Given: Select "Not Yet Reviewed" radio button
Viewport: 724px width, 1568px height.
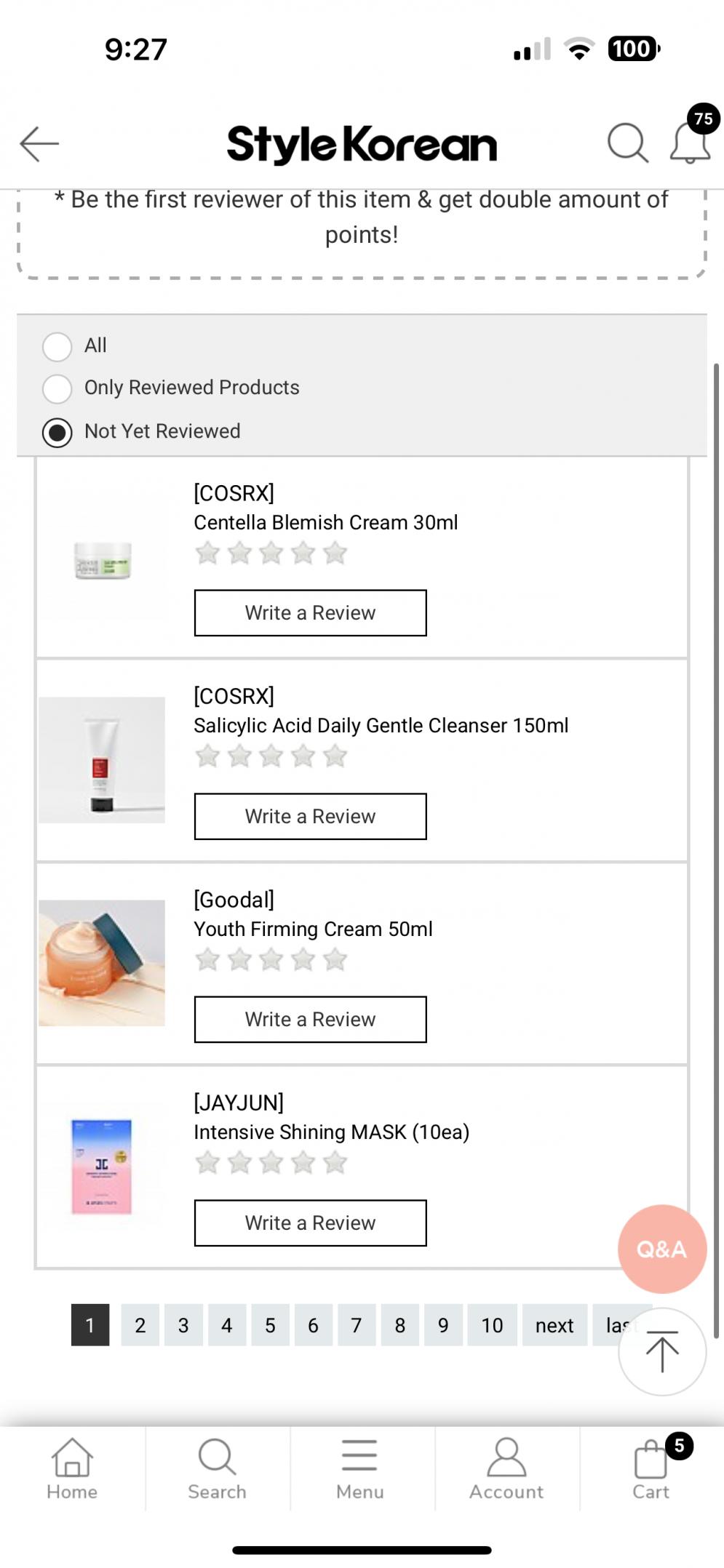Looking at the screenshot, I should click(57, 432).
